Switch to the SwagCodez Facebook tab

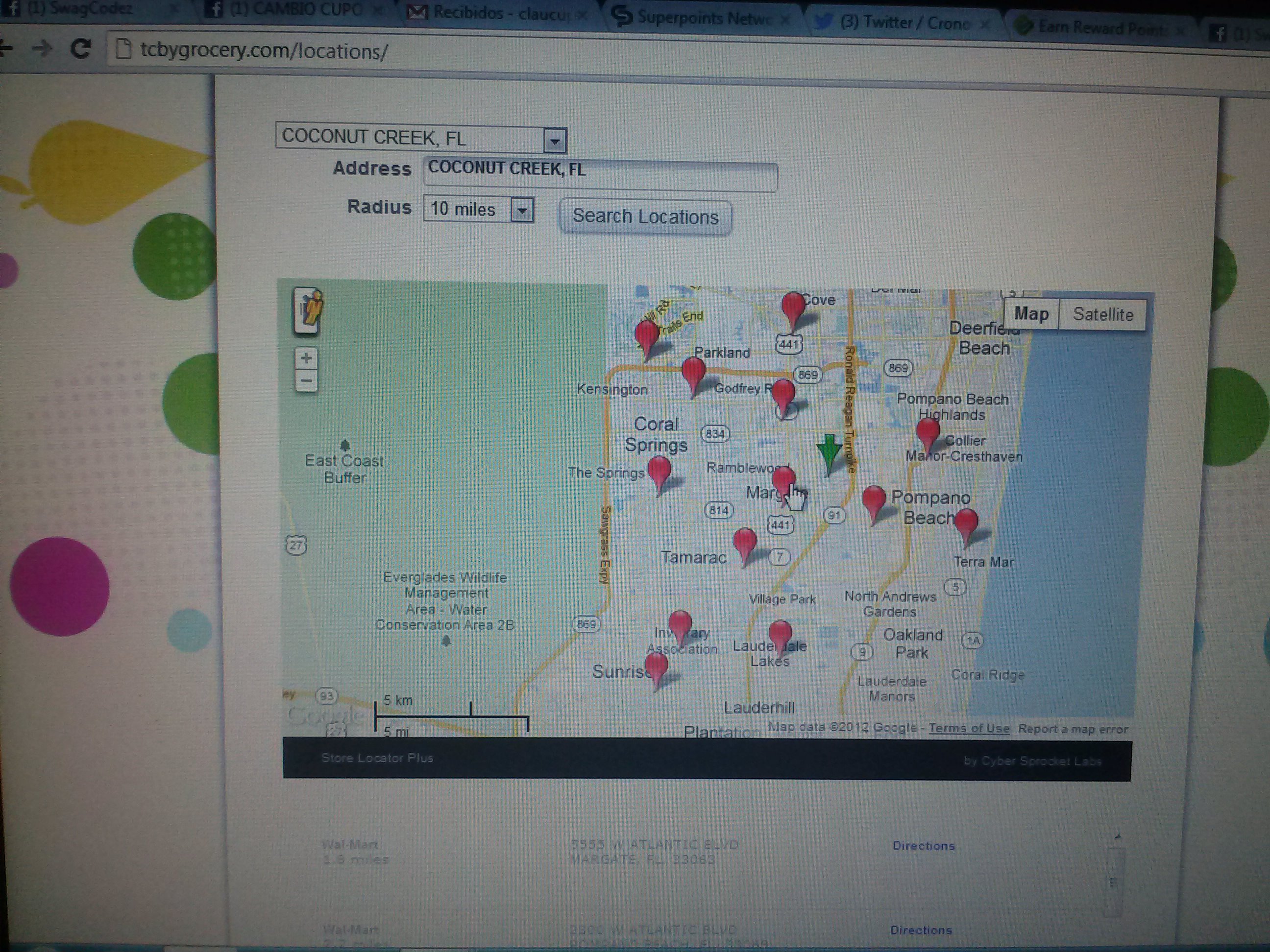click(x=86, y=9)
